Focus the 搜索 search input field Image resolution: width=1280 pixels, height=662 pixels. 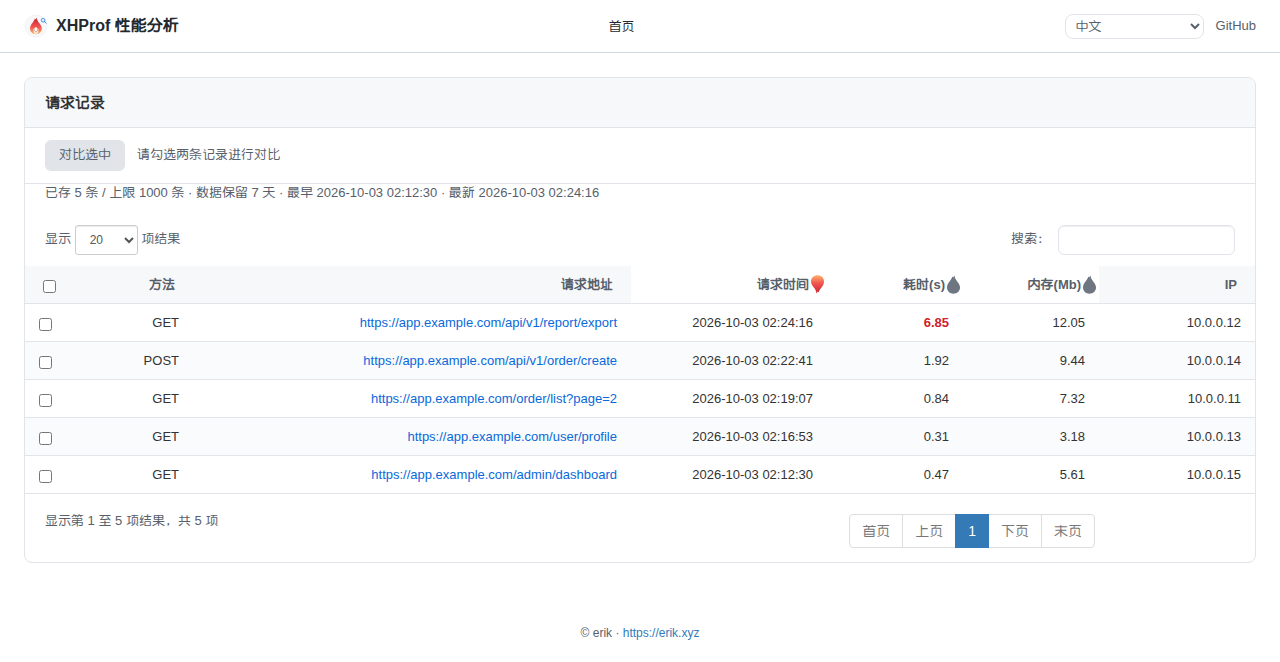tap(1146, 240)
